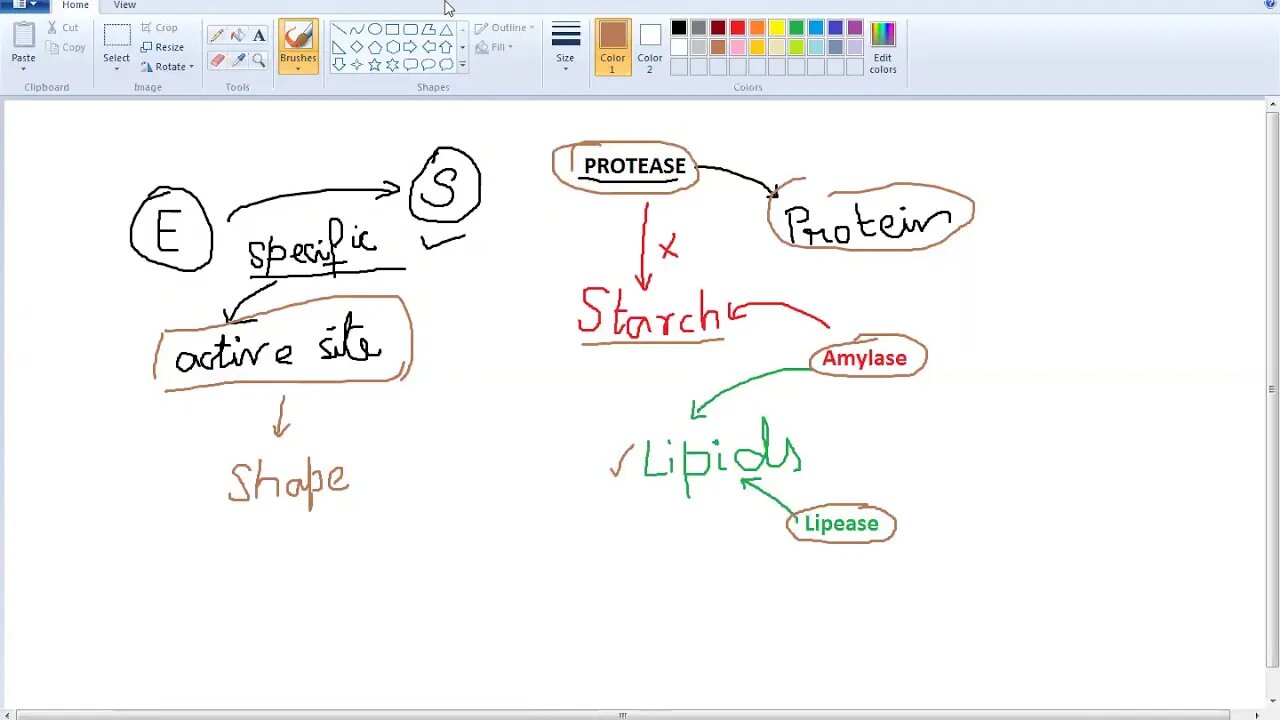This screenshot has height=720, width=1280.
Task: Select the Eraser tool
Action: pyautogui.click(x=217, y=60)
